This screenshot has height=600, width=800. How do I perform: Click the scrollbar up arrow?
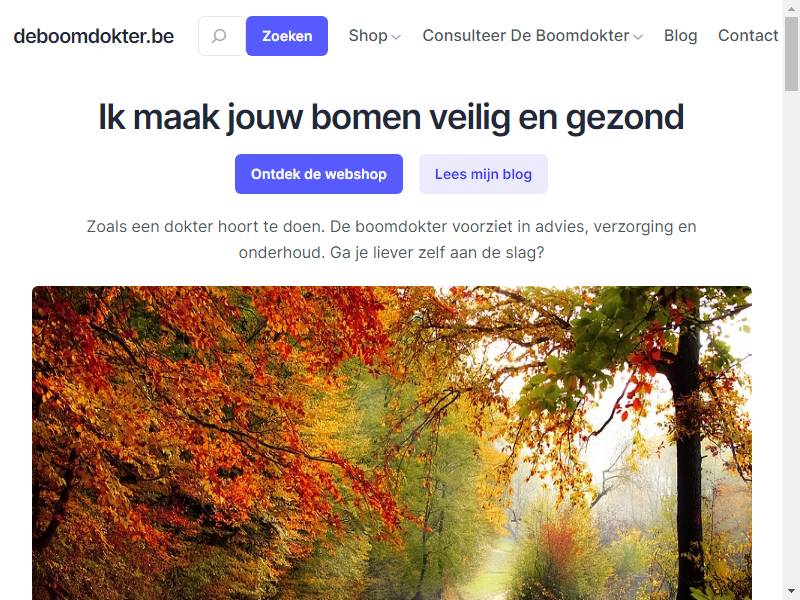791,7
